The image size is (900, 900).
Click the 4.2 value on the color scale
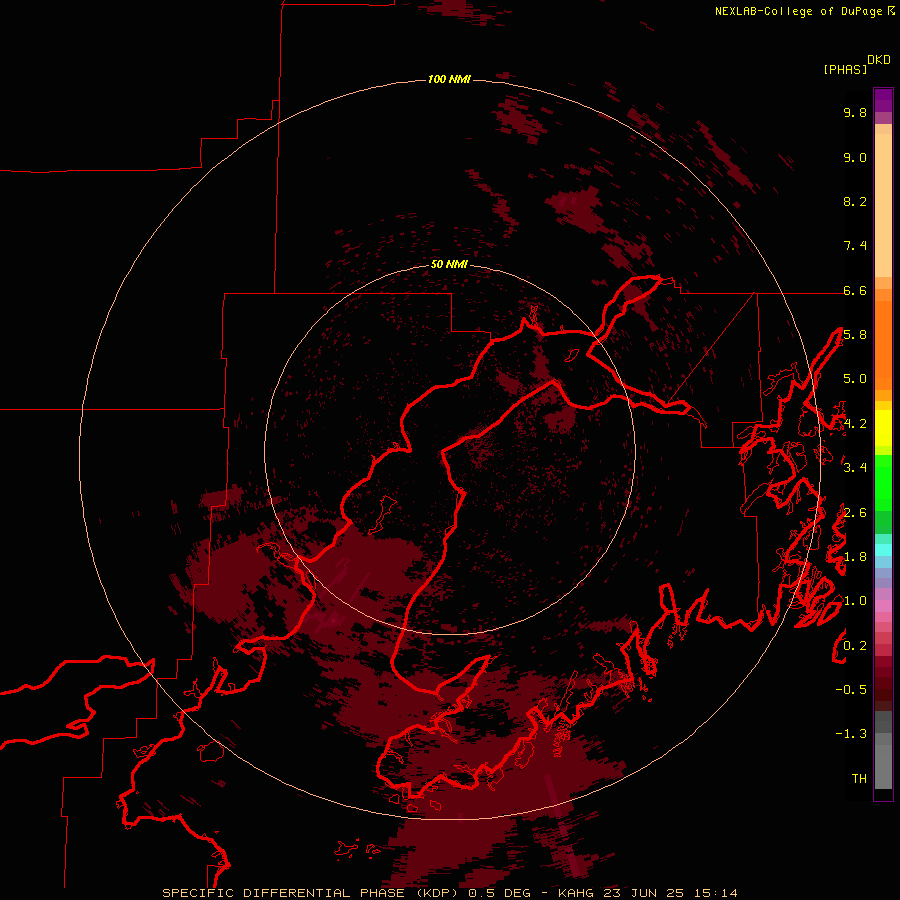pos(855,424)
